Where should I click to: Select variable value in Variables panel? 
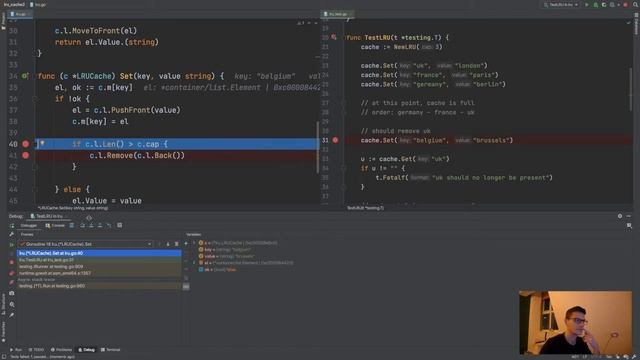point(226,256)
